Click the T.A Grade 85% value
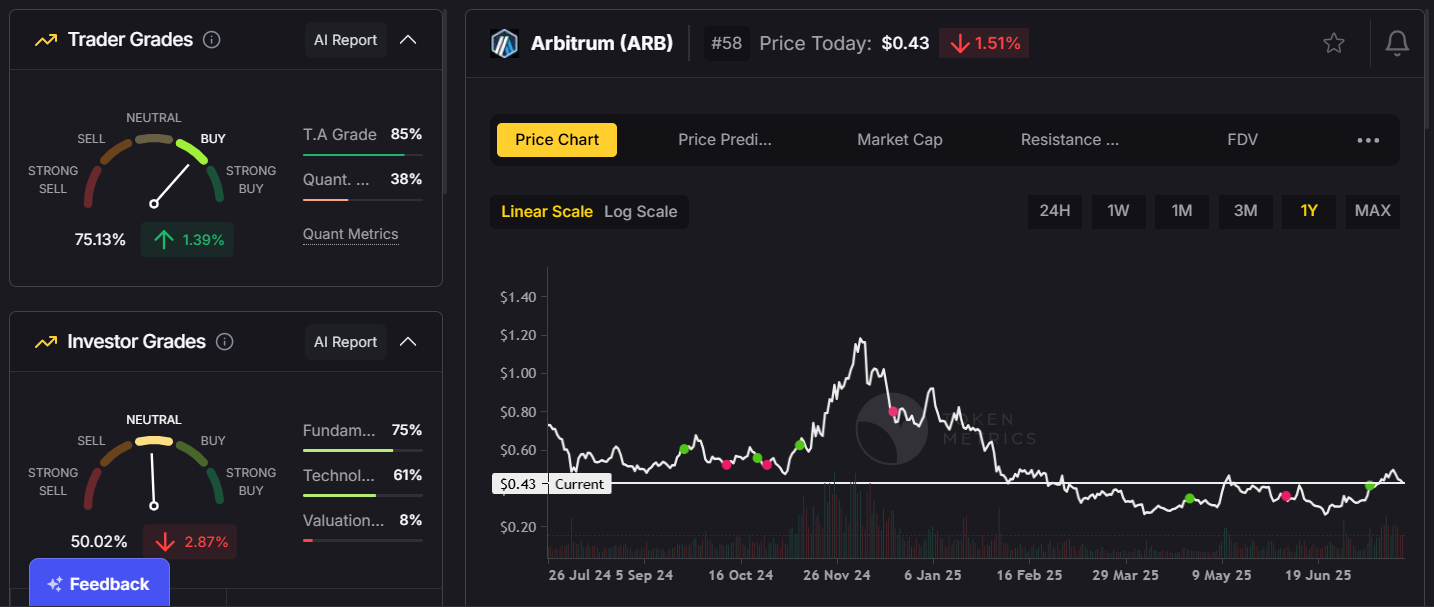1434x607 pixels. [406, 134]
